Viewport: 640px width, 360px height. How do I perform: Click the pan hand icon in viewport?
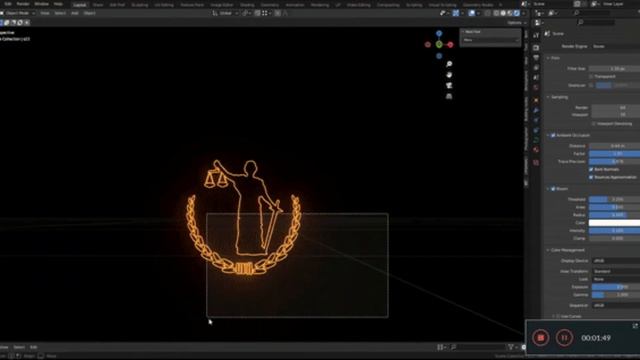pos(449,75)
